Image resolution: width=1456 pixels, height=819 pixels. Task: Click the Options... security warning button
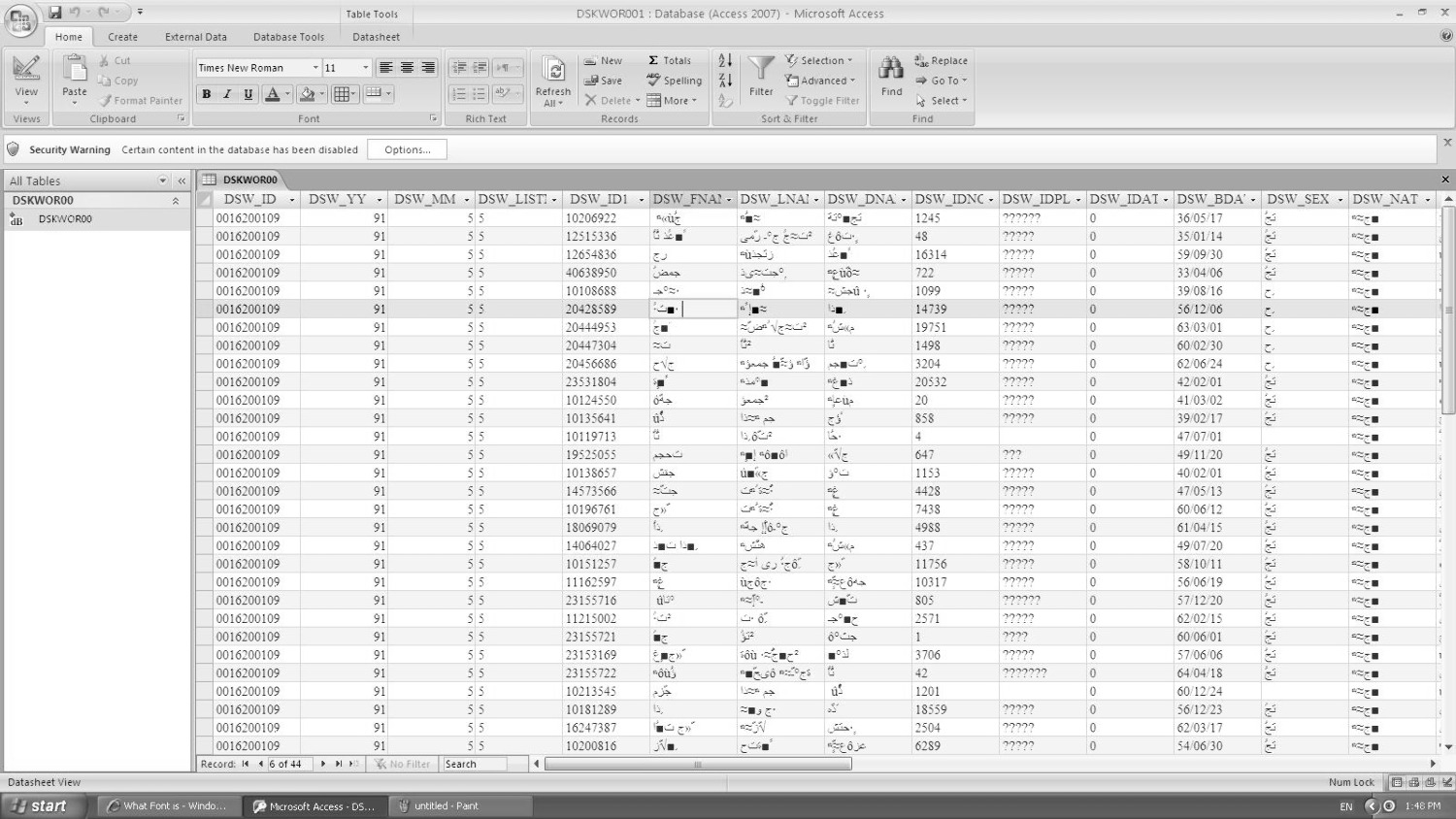click(407, 149)
